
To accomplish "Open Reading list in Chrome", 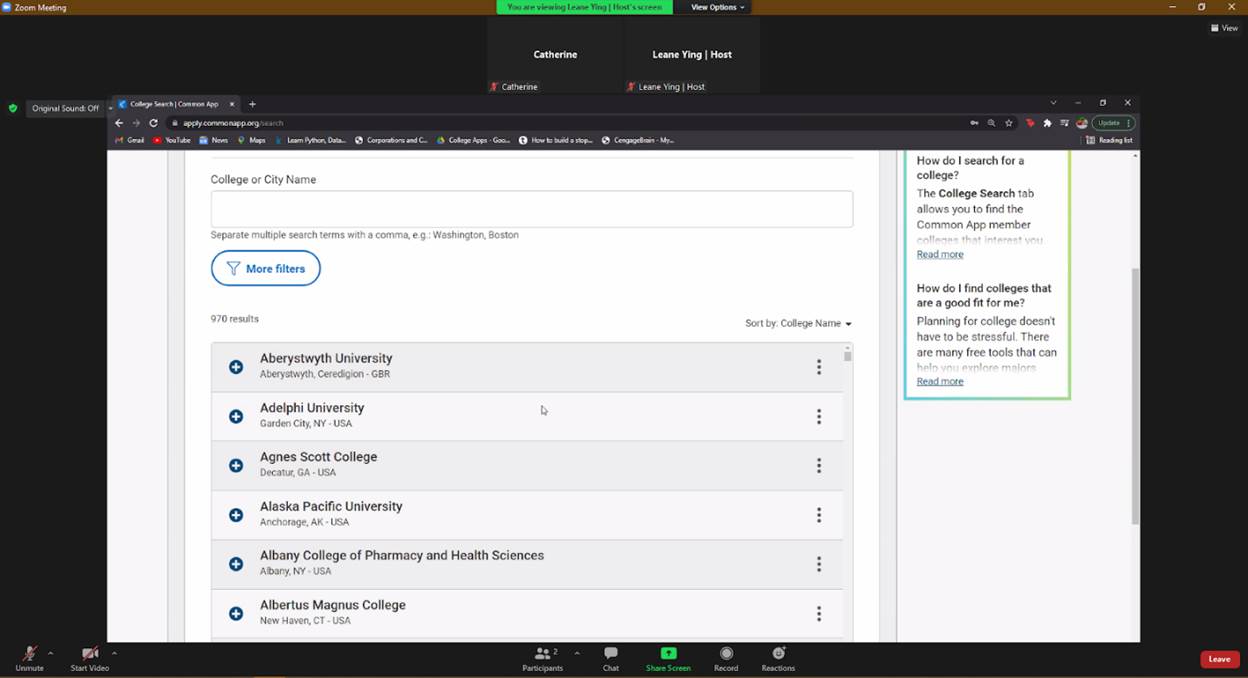I will coord(1109,140).
